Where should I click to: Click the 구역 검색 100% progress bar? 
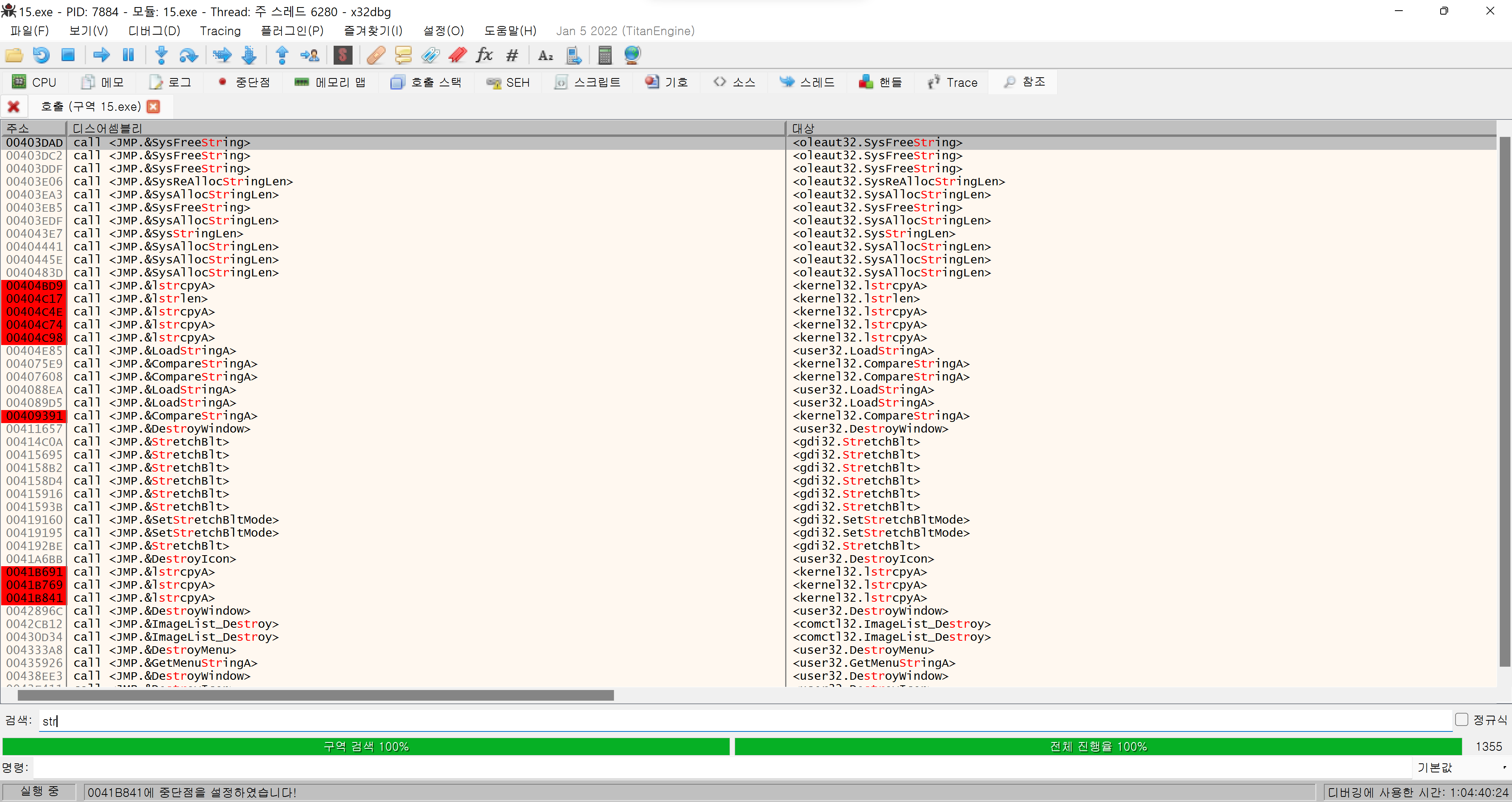pyautogui.click(x=366, y=746)
